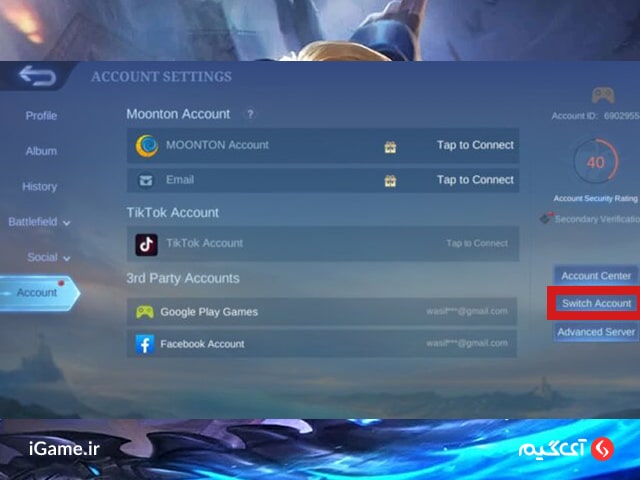Tap to Connect the TikTok Account
640x480 pixels.
pos(477,243)
